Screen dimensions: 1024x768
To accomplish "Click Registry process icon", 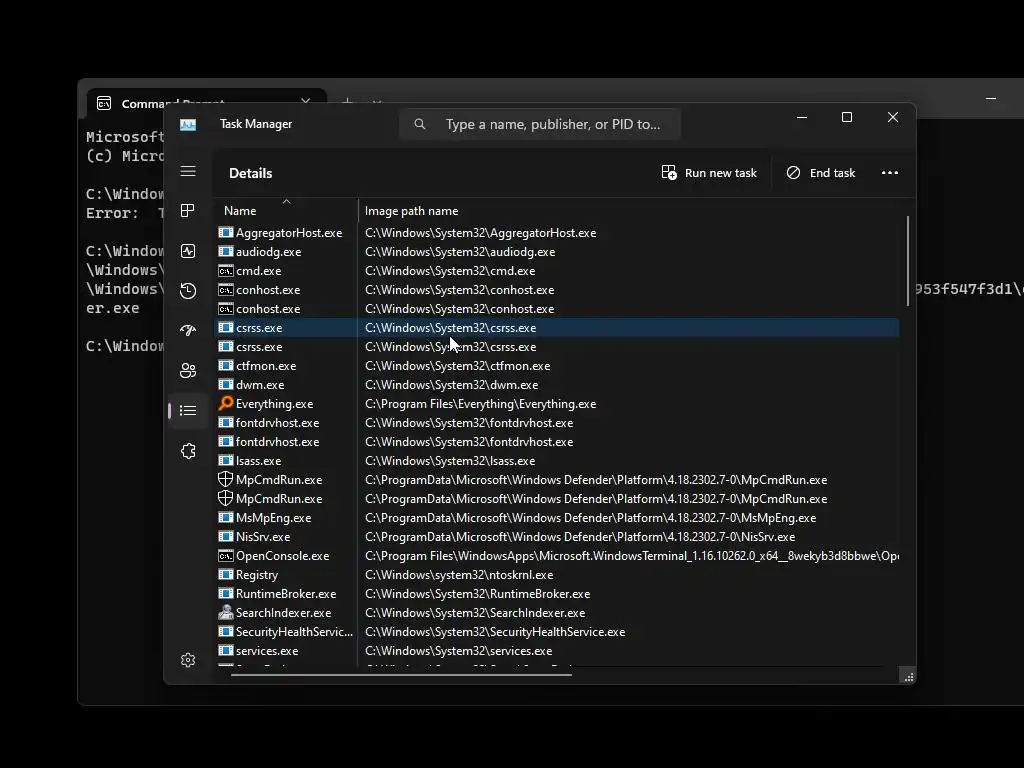I will 225,575.
